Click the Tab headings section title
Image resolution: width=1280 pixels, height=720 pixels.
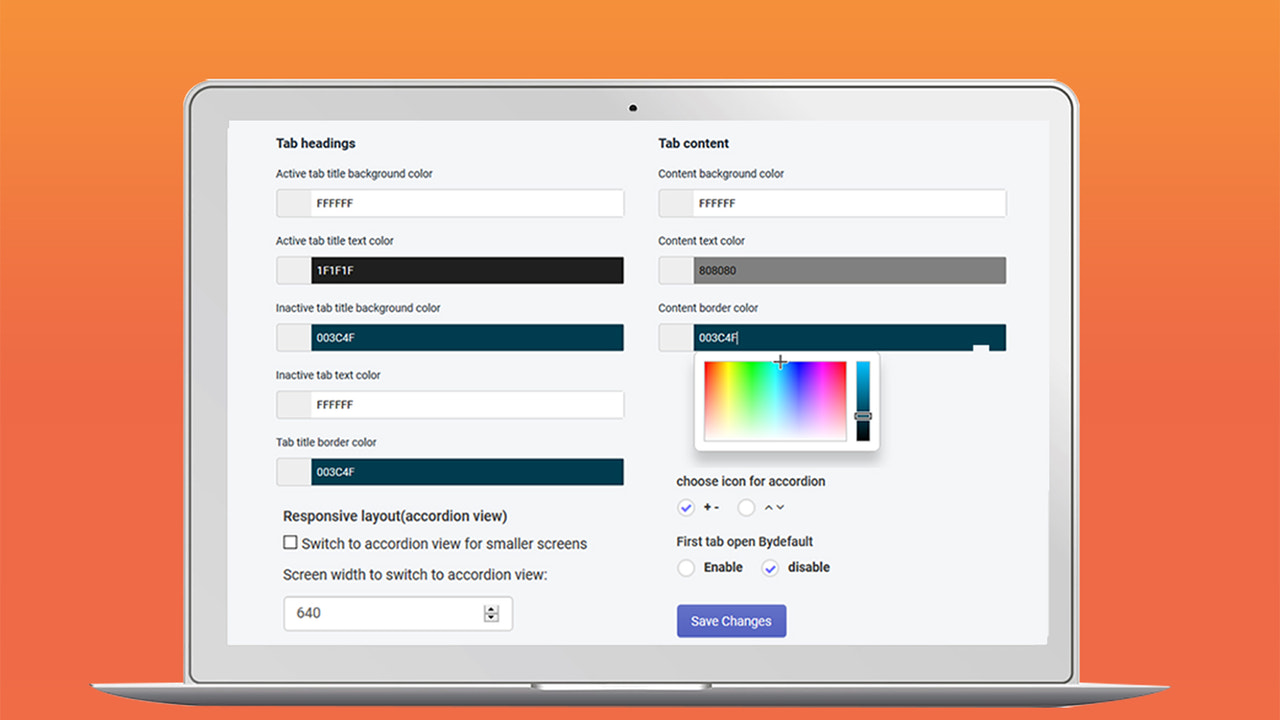pos(316,143)
